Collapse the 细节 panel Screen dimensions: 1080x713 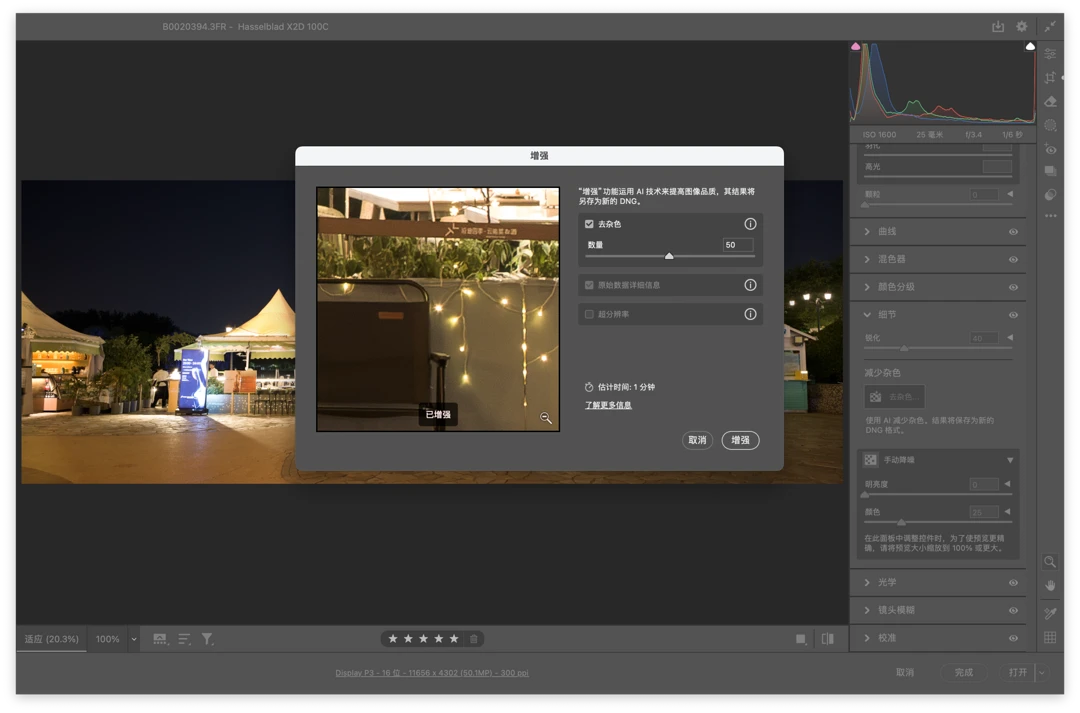(866, 315)
